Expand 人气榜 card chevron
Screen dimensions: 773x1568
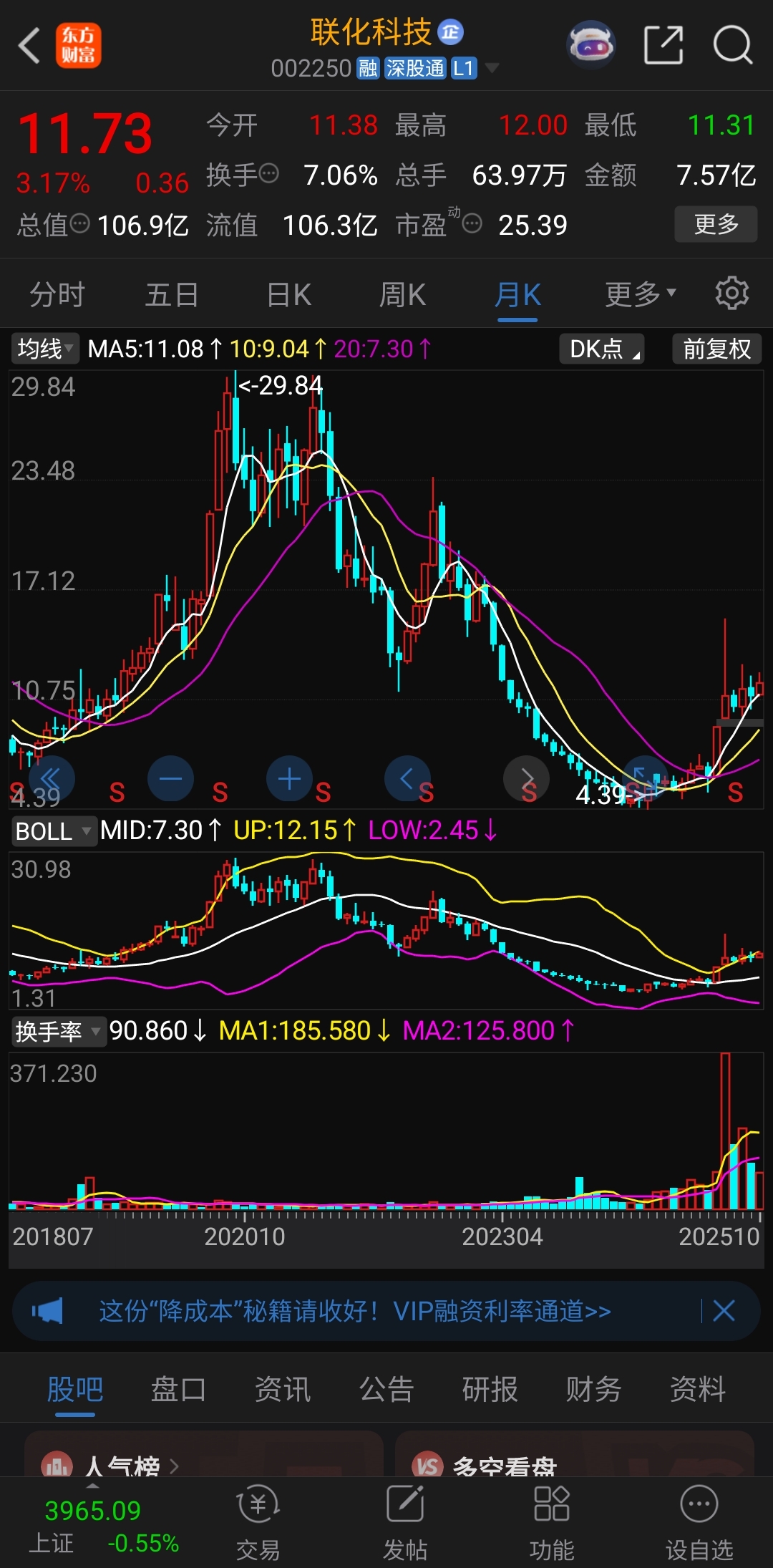pos(174,1466)
